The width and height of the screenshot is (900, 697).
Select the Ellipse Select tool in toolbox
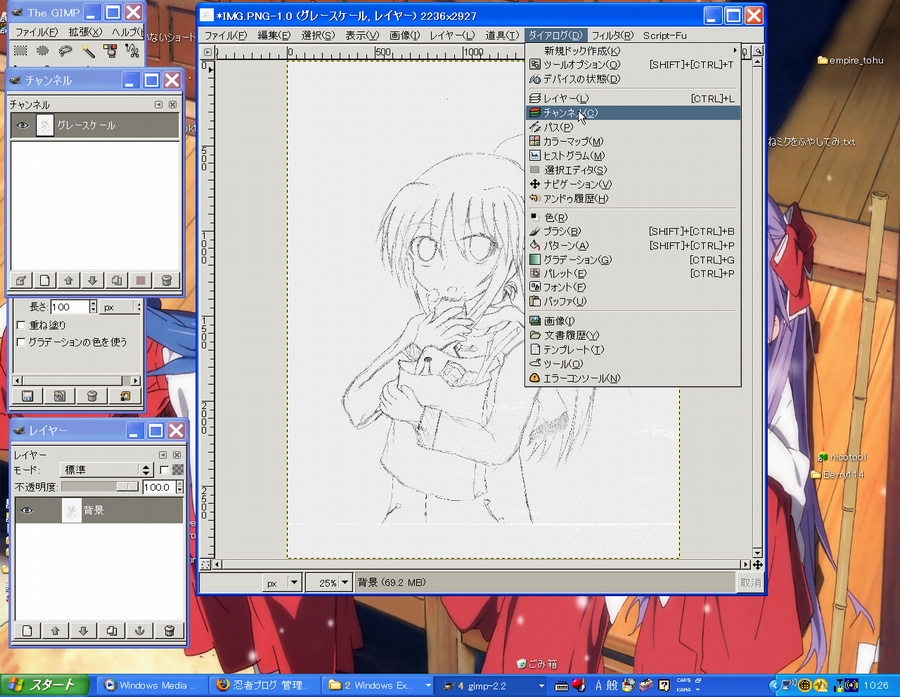[x=42, y=51]
